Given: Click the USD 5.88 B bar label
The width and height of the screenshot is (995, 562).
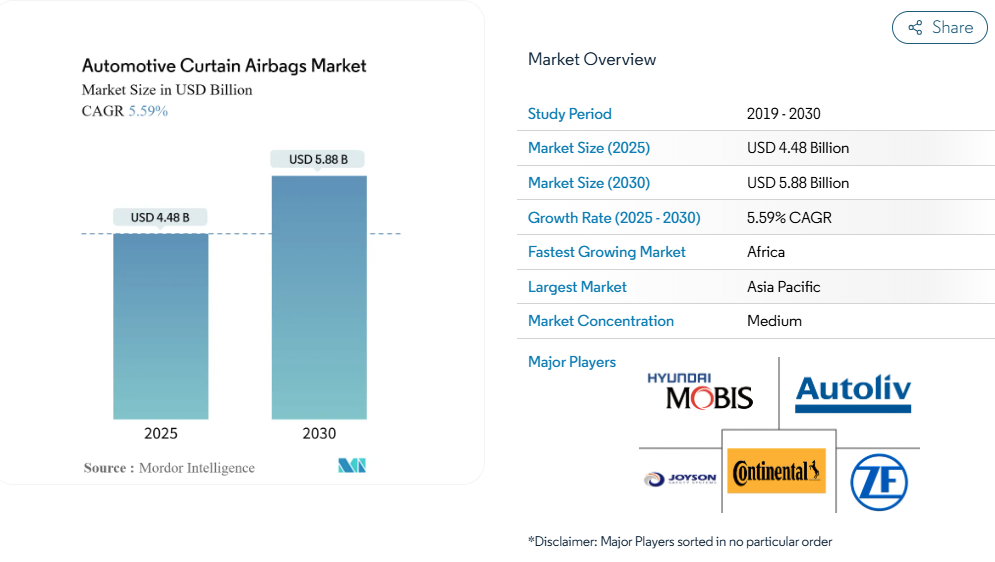Looking at the screenshot, I should [318, 159].
